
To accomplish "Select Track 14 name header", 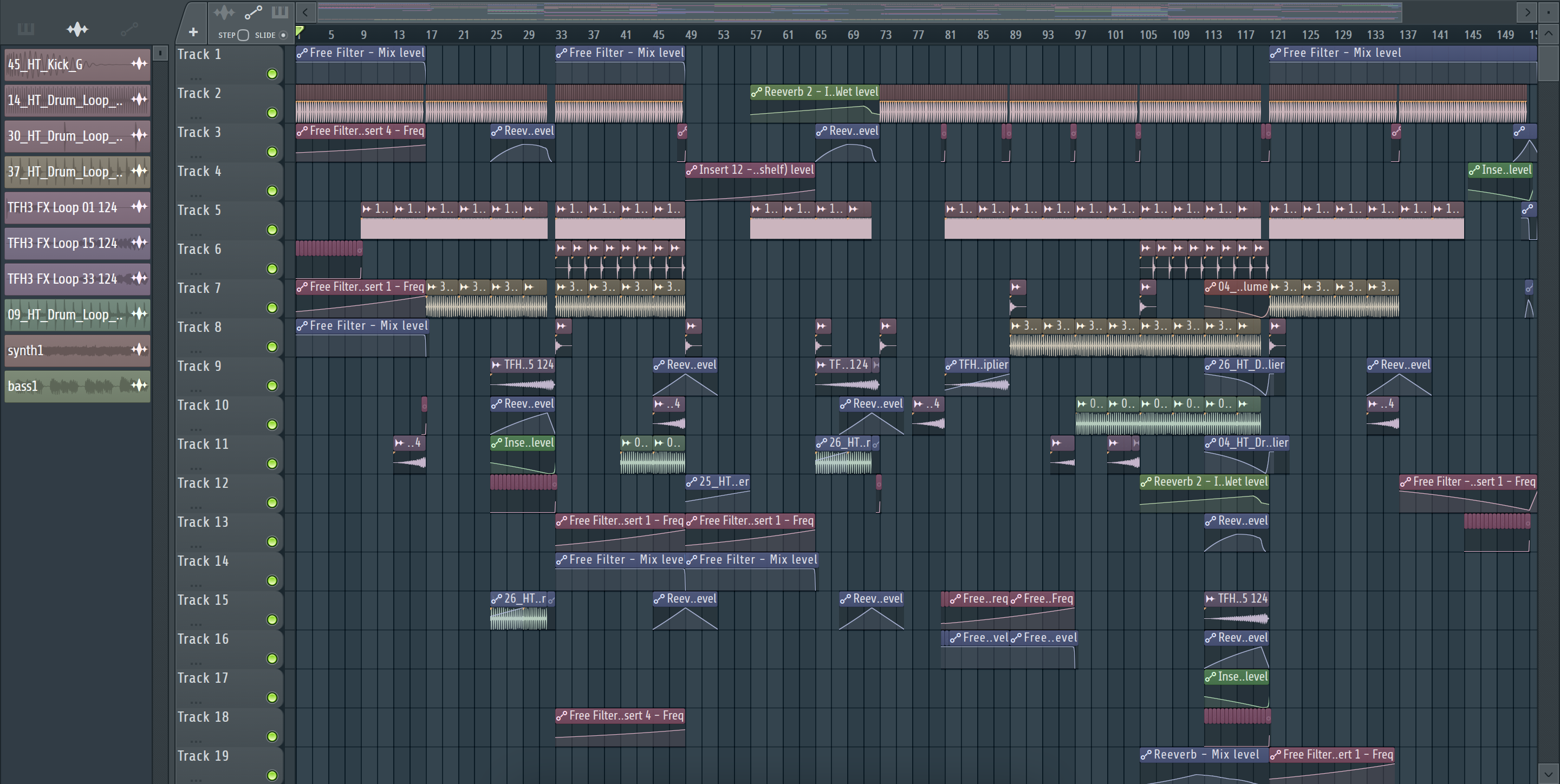I will tap(203, 560).
